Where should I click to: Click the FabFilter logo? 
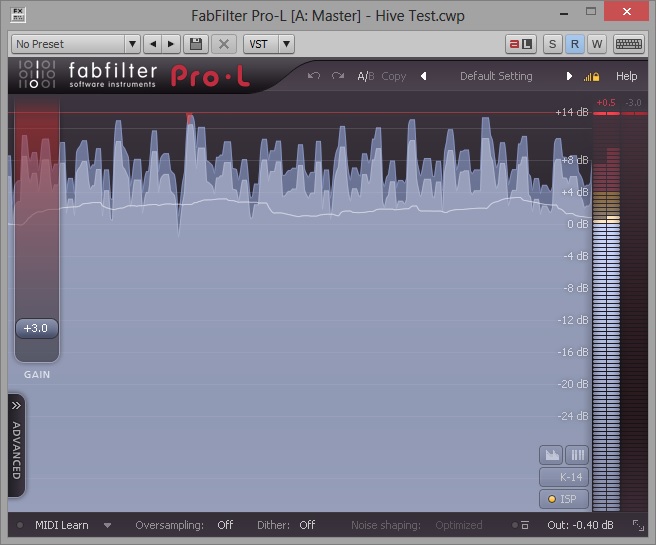click(x=88, y=75)
